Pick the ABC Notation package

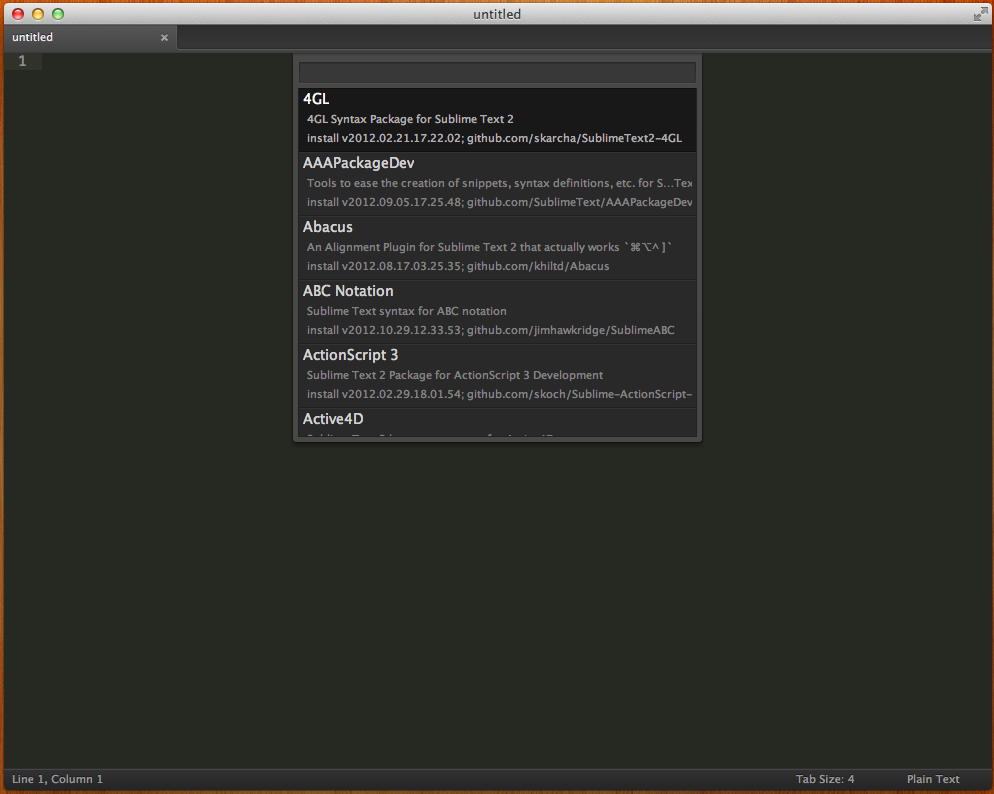[497, 311]
